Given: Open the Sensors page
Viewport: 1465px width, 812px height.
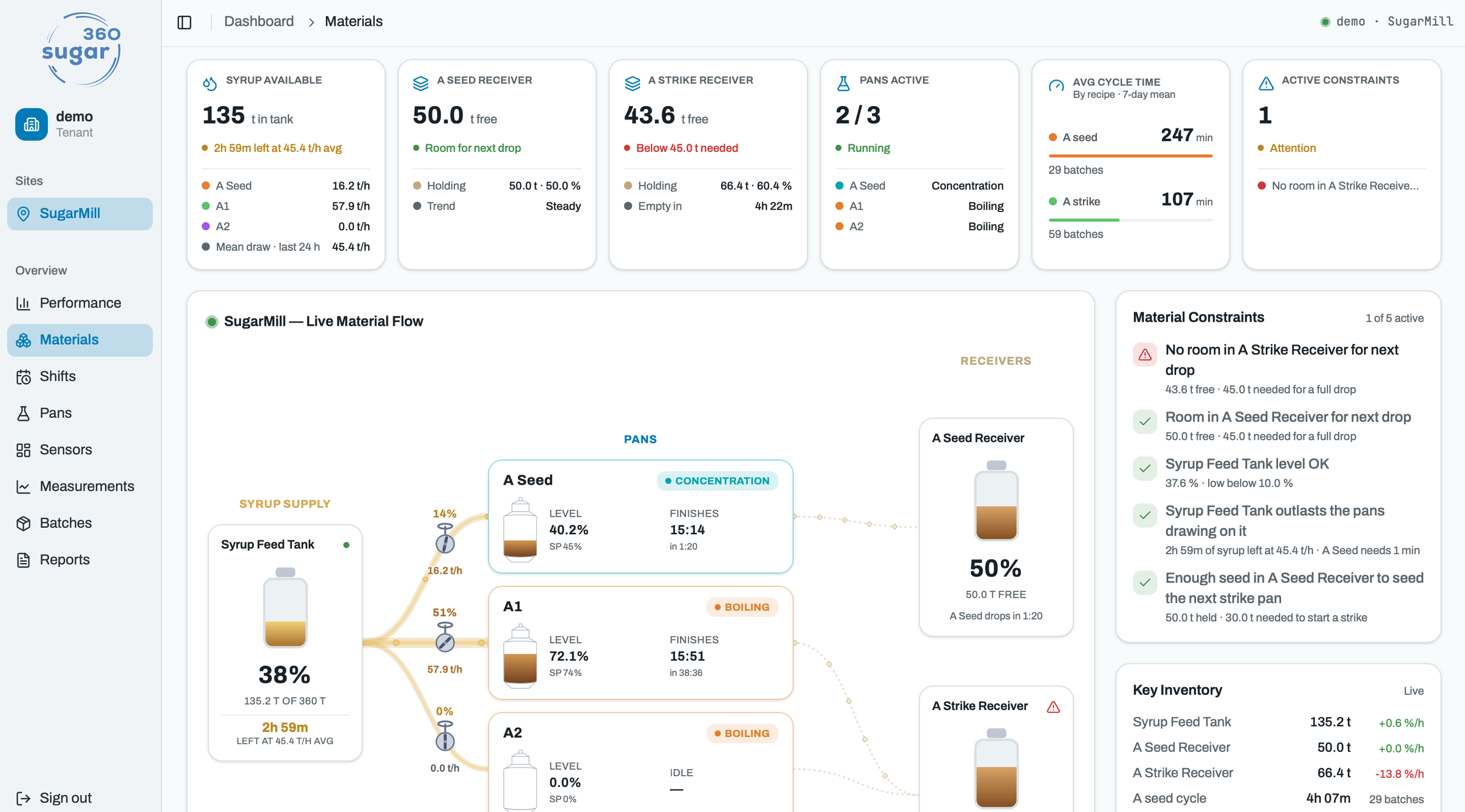Looking at the screenshot, I should point(80,450).
